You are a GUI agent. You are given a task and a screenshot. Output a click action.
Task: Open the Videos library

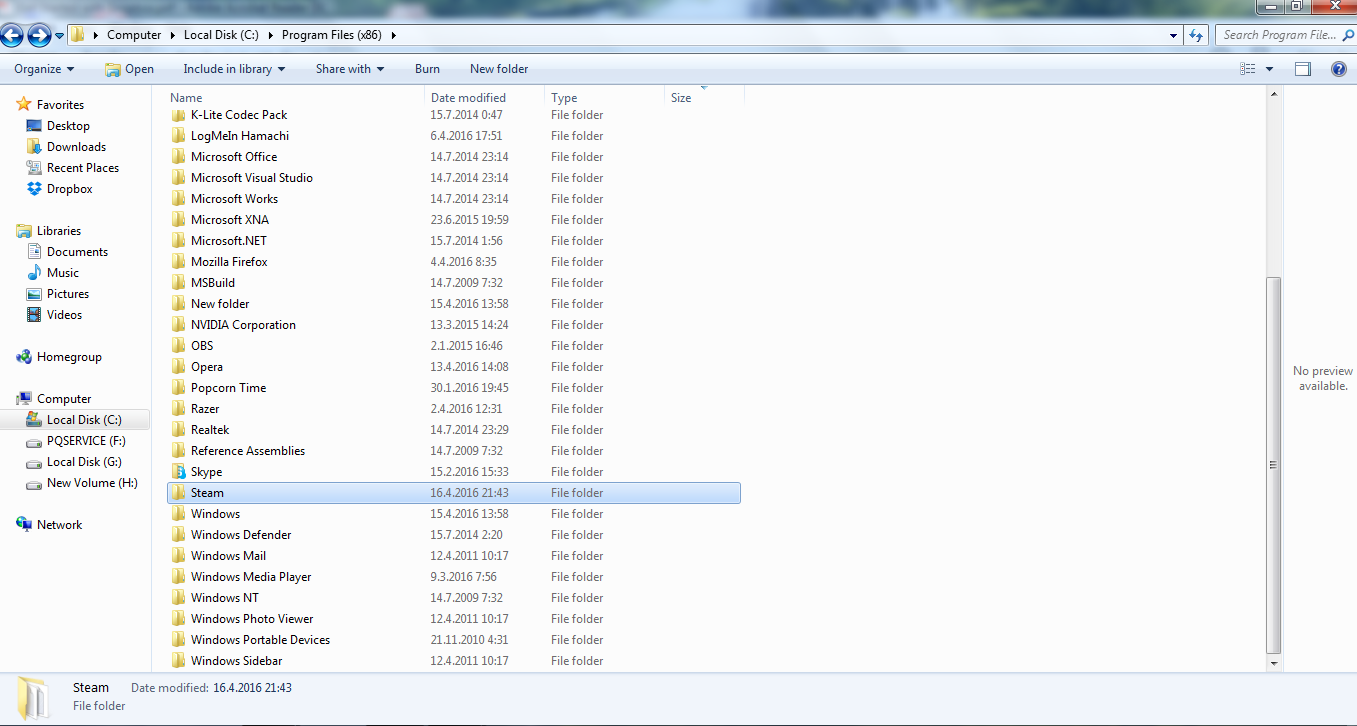[x=64, y=315]
